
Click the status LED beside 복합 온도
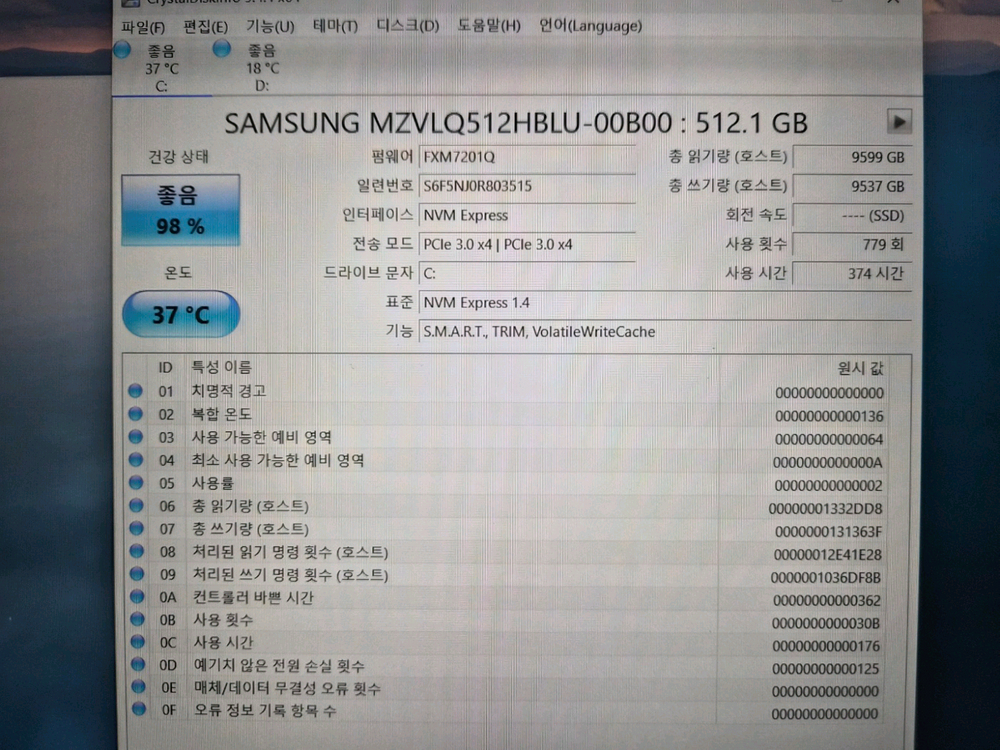point(135,413)
